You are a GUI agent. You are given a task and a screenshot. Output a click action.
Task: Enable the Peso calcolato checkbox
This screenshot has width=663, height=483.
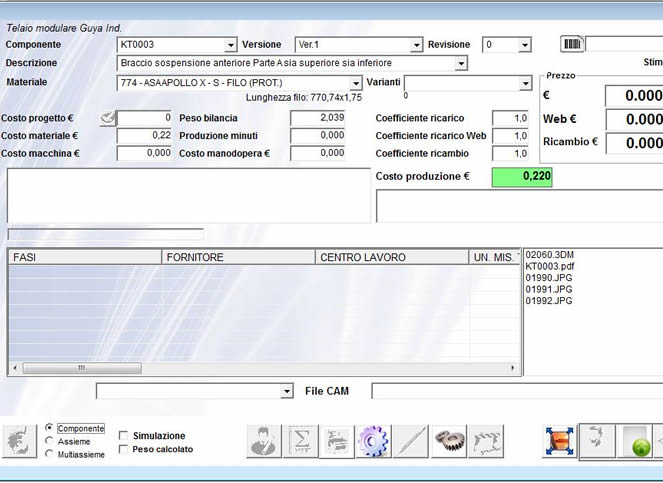(123, 449)
